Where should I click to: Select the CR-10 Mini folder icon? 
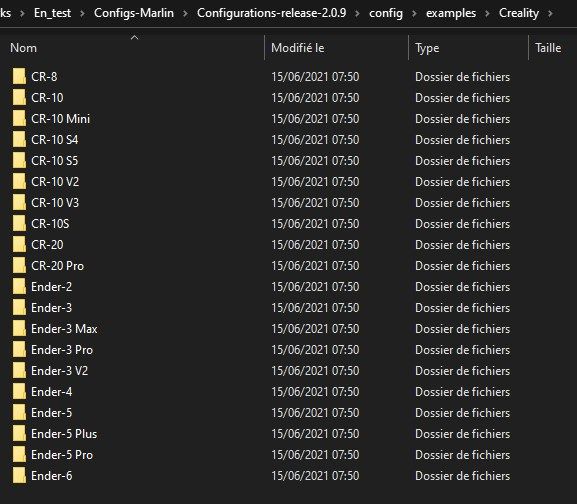coord(19,118)
